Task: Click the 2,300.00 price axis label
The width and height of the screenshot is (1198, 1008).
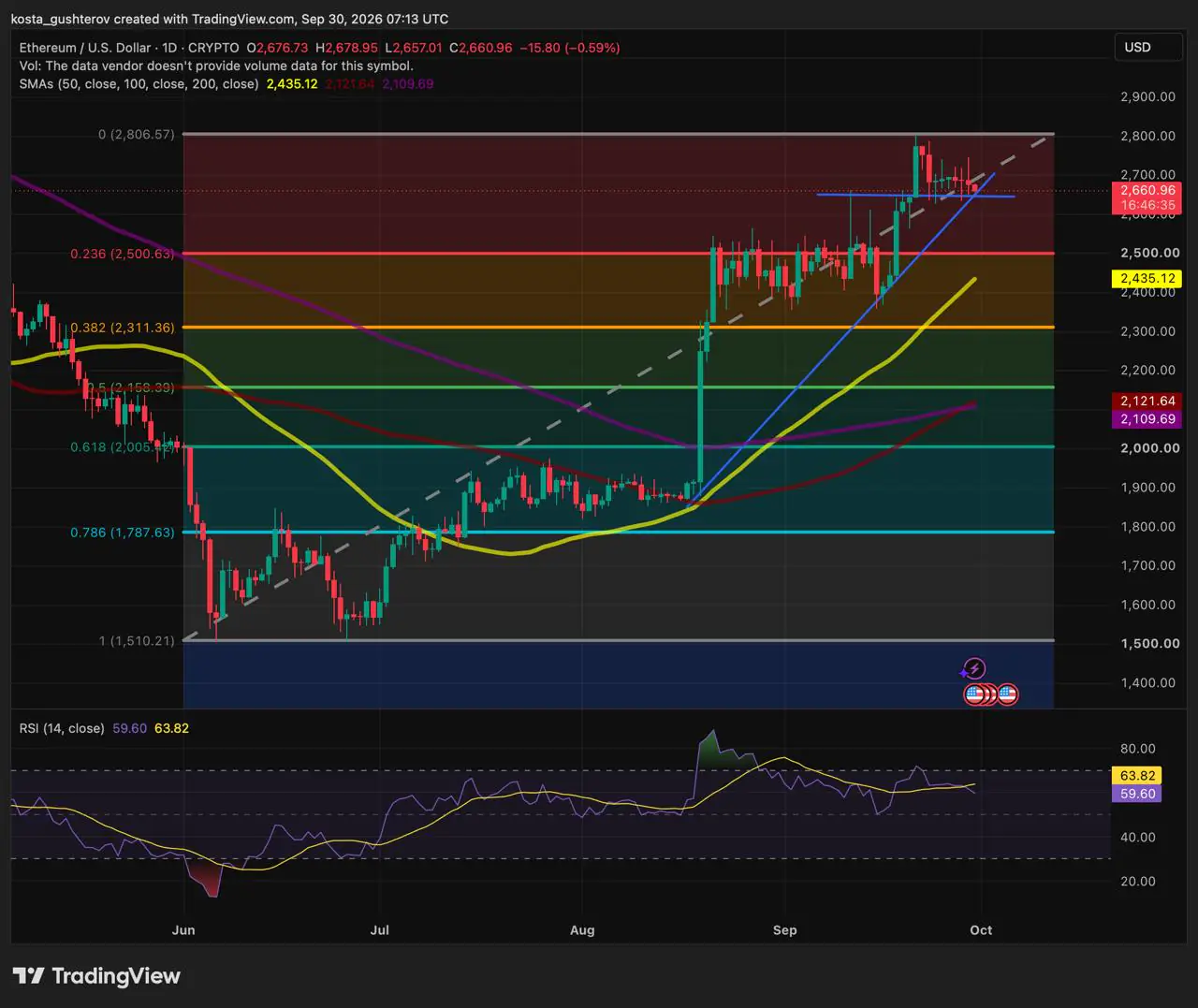Action: (x=1147, y=331)
